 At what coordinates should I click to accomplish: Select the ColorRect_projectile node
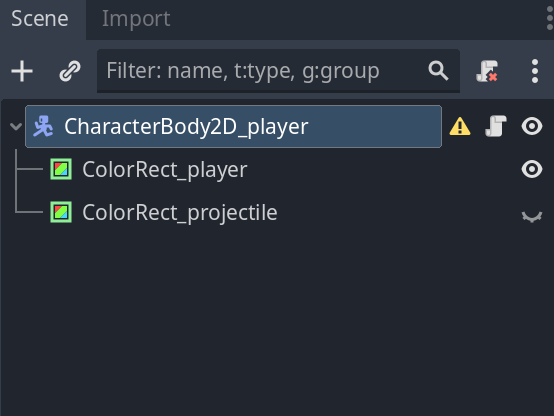pos(180,213)
